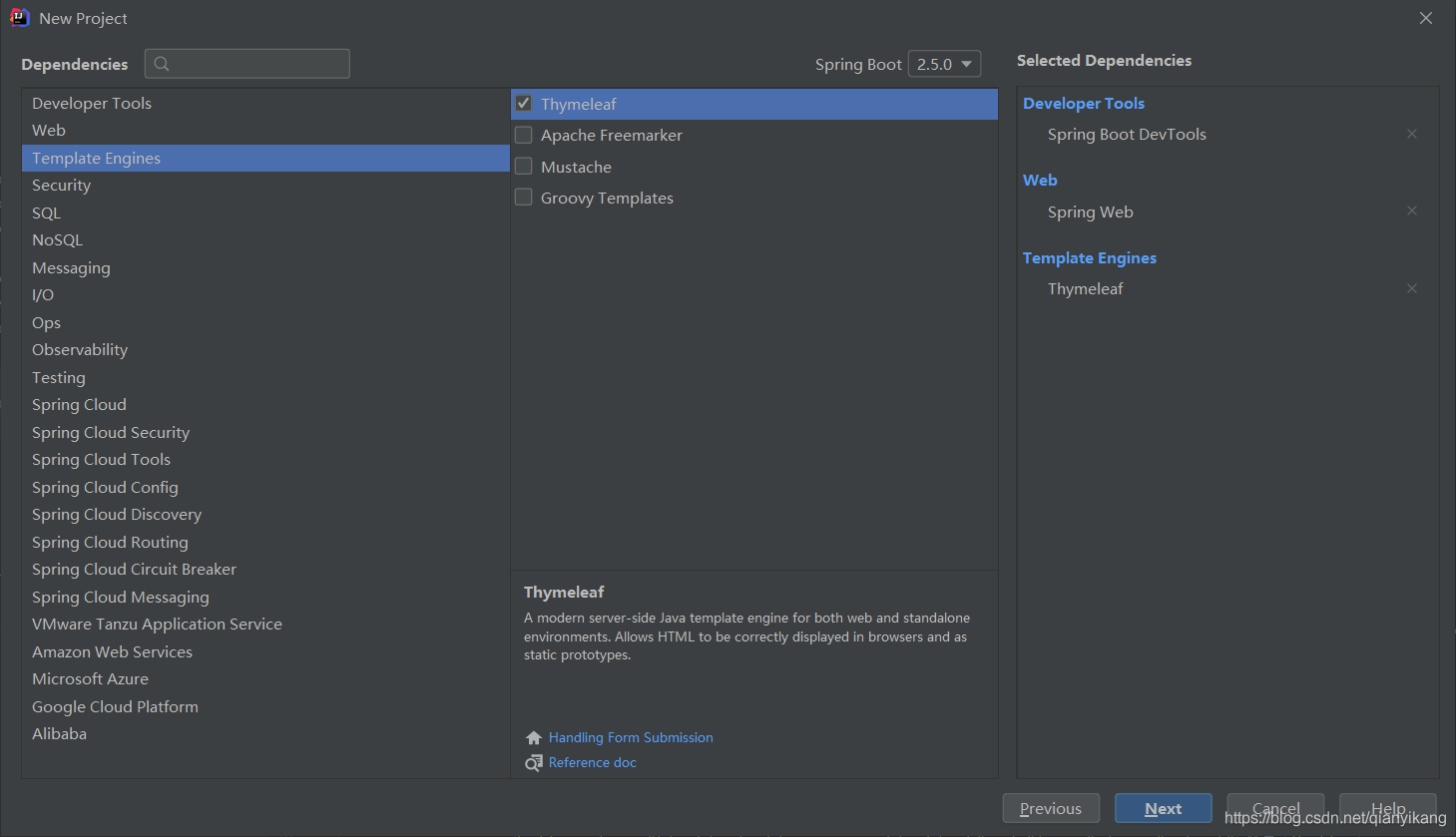Select Spring Cloud Routing category

(265, 542)
